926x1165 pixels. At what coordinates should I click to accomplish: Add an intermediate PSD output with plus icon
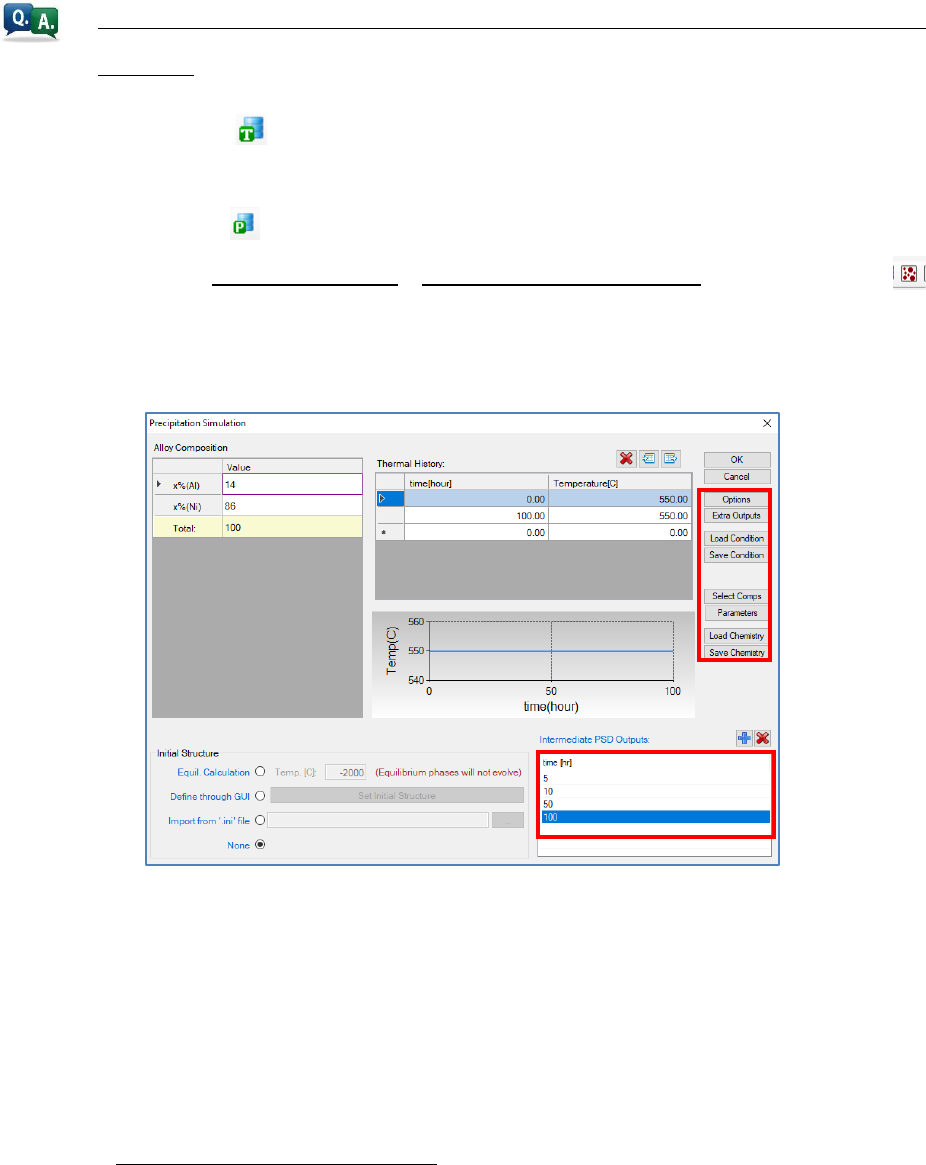click(x=744, y=738)
